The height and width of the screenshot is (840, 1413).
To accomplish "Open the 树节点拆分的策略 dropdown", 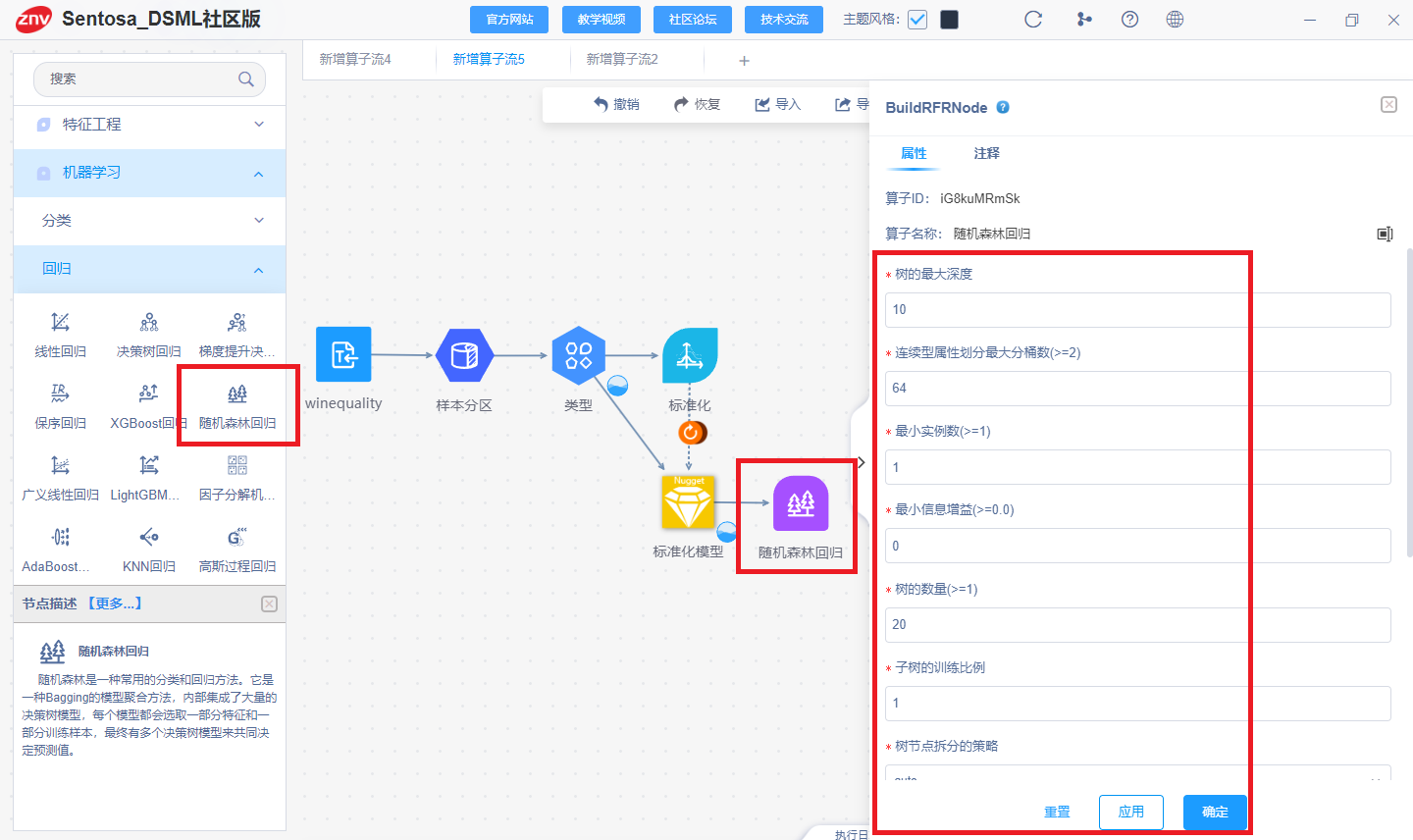I will point(1138,773).
